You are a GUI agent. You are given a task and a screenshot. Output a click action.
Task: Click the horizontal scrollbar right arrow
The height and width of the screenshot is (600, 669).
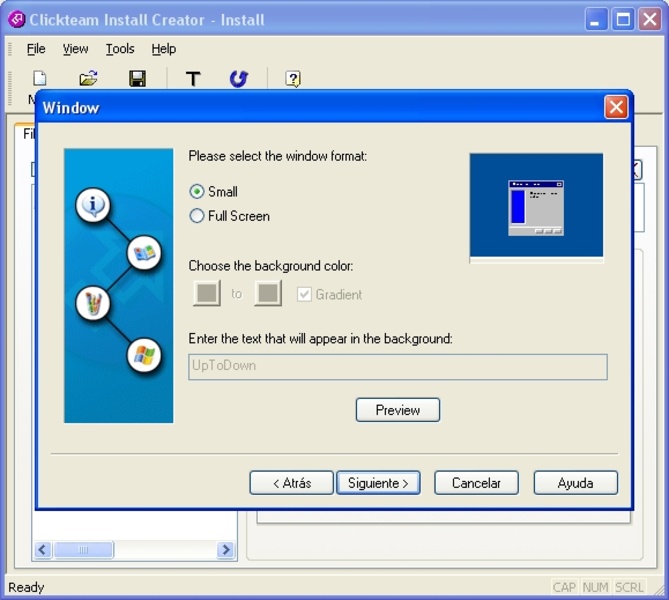225,550
